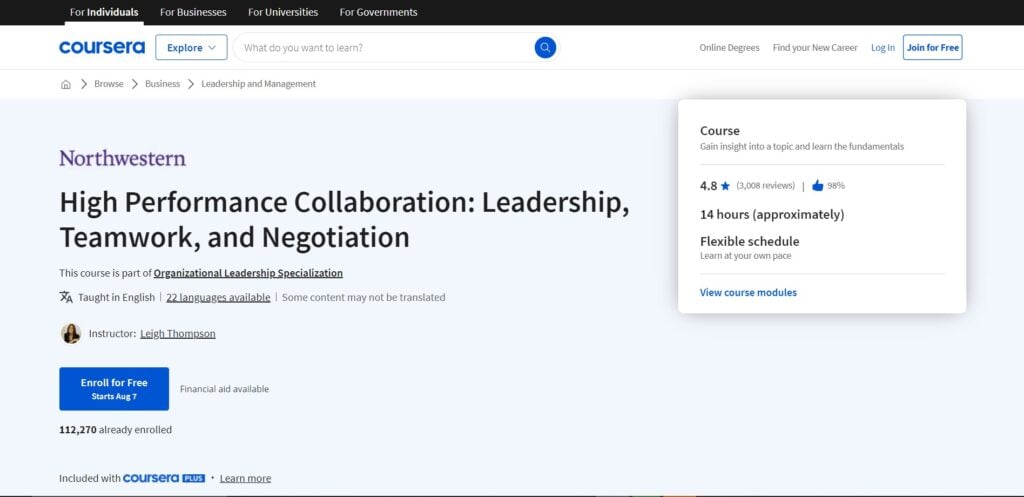Click the translate language icon
Screen dimensions: 1024x497
click(66, 297)
